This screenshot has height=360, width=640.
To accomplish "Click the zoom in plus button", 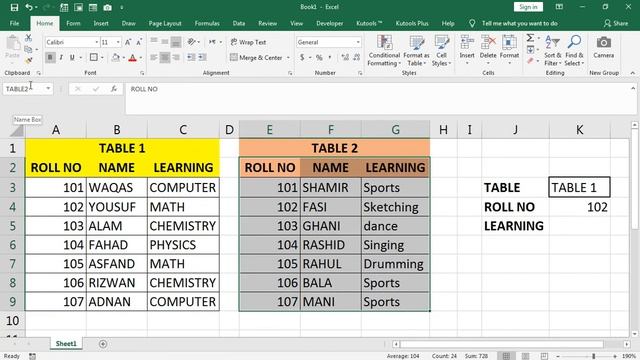I will point(615,356).
